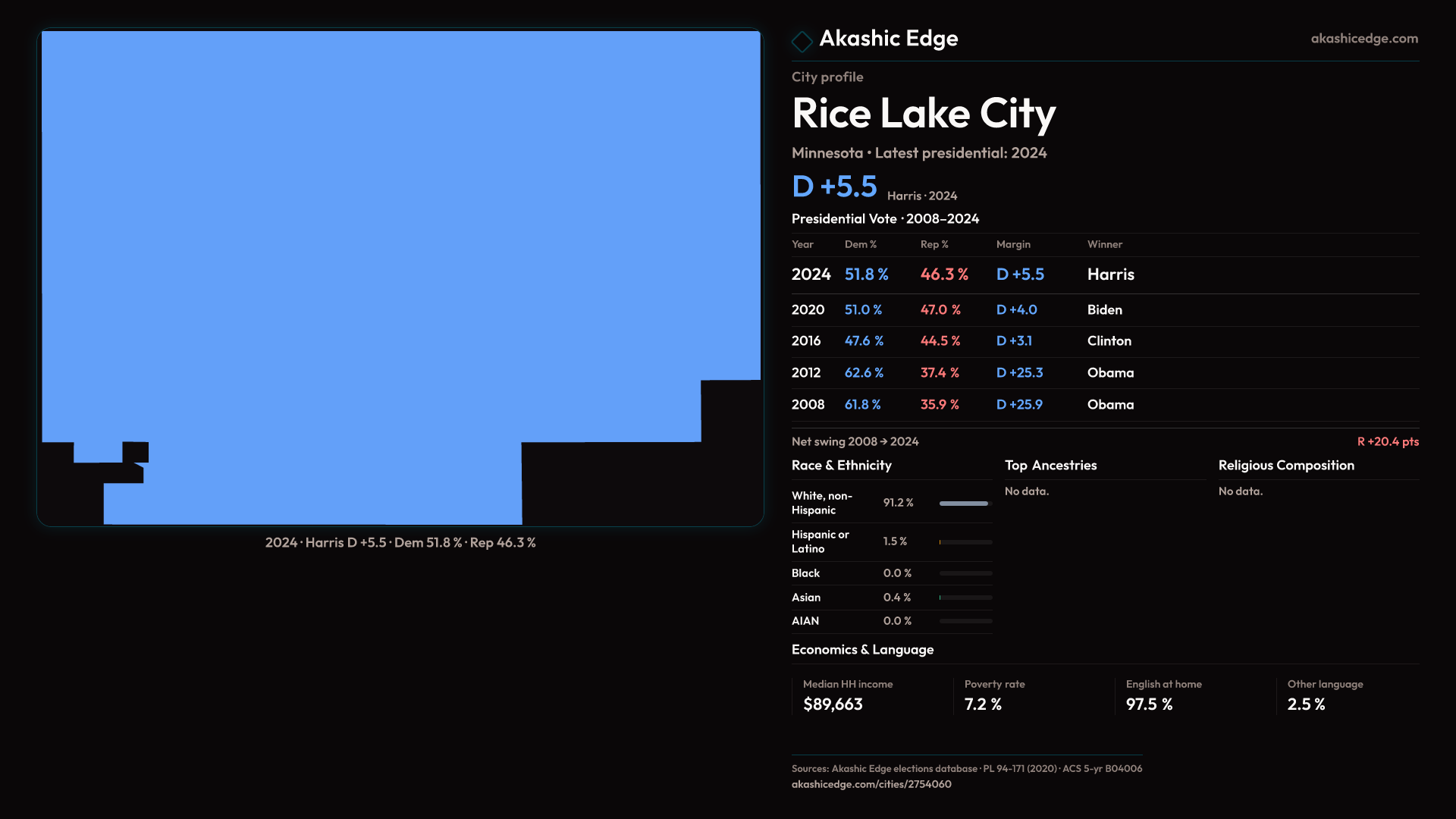Image resolution: width=1456 pixels, height=819 pixels.
Task: Click the Margin column header
Action: (1013, 244)
